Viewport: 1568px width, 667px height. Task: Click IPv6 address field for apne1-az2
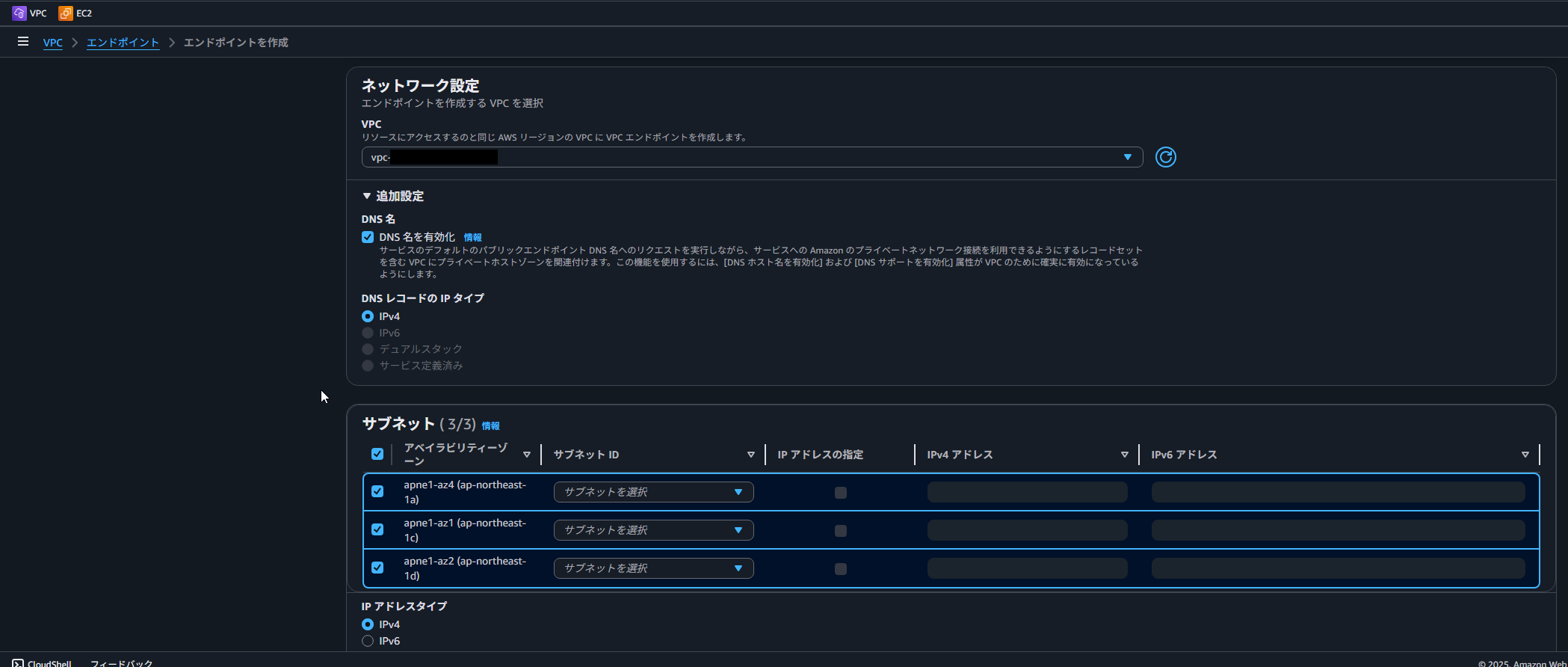click(x=1338, y=568)
